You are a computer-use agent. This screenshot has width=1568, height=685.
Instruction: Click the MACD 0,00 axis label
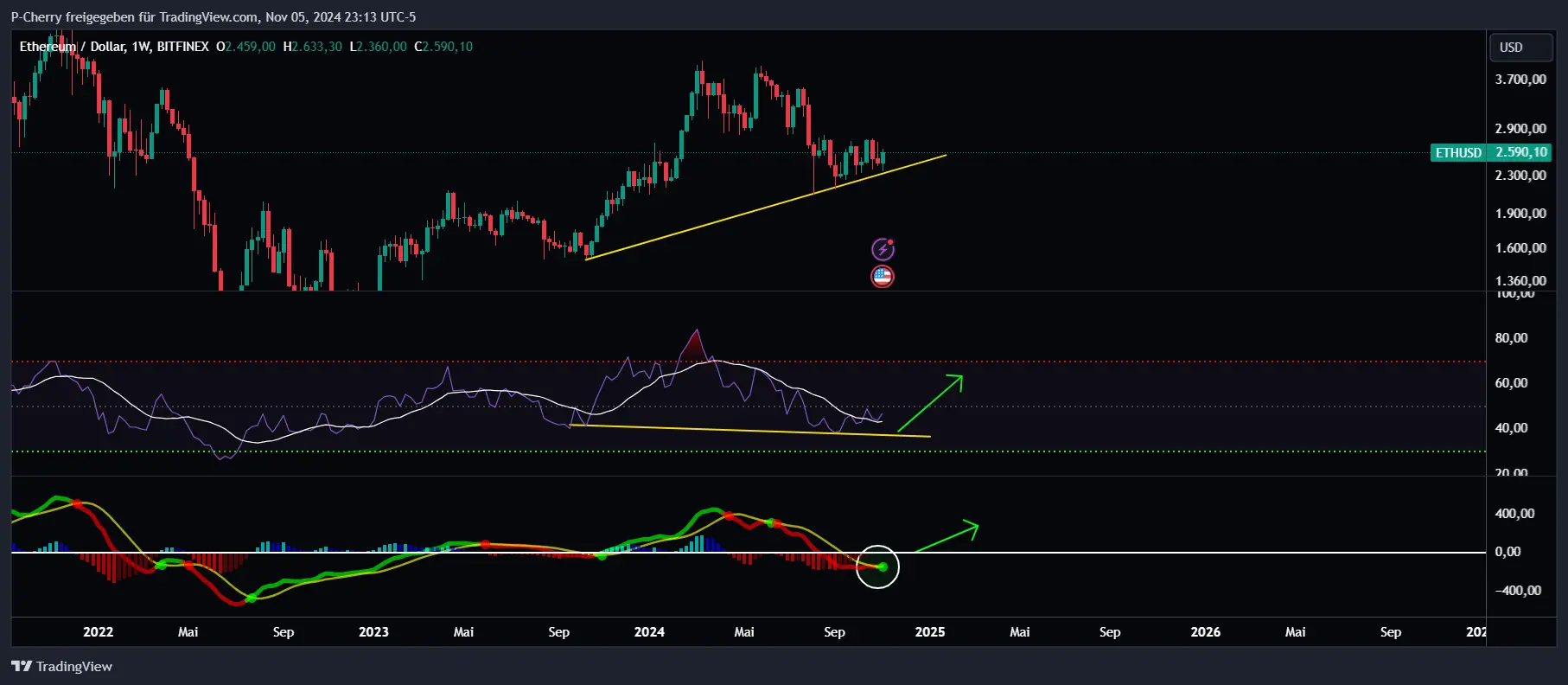(x=1507, y=552)
